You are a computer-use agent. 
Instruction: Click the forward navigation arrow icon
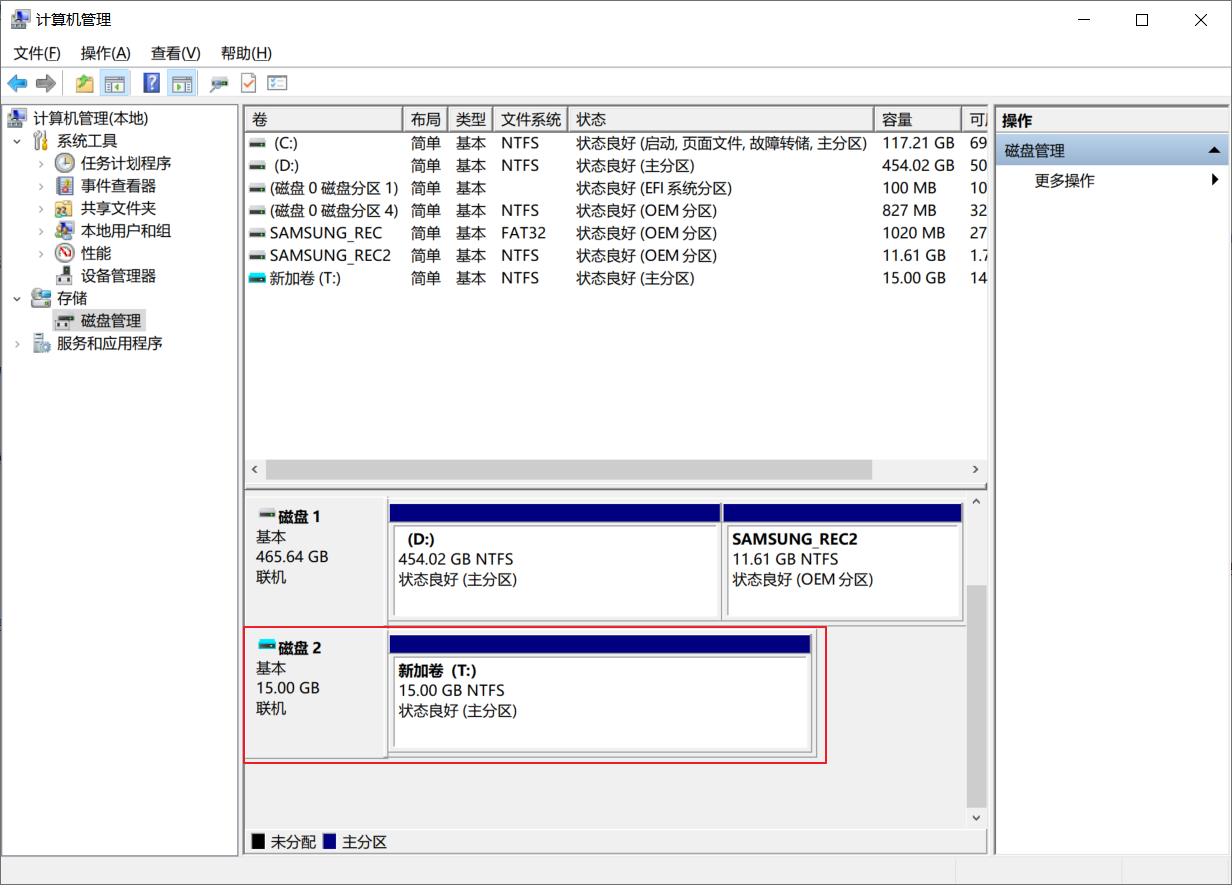[x=45, y=83]
